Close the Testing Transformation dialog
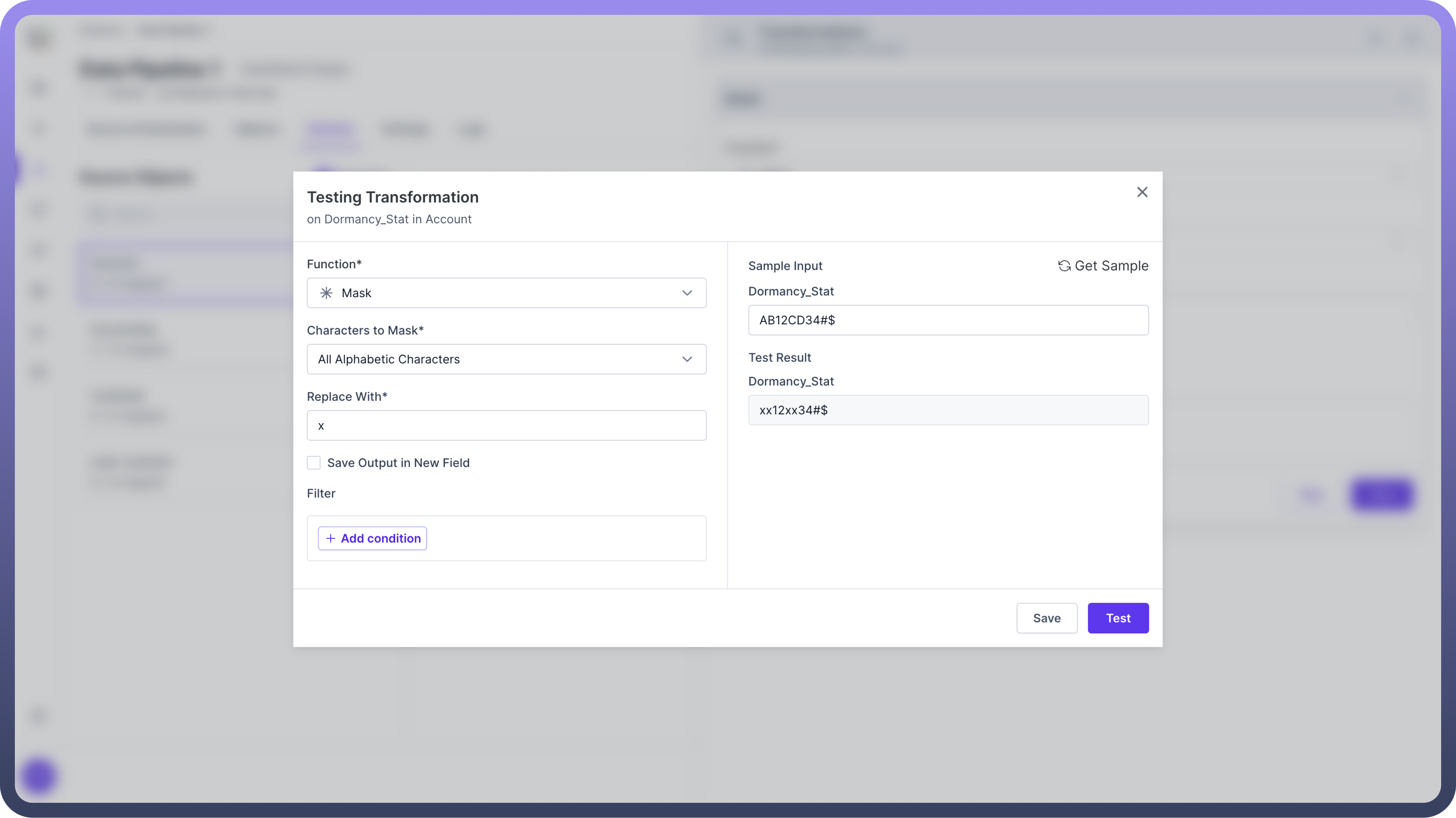 pyautogui.click(x=1142, y=192)
